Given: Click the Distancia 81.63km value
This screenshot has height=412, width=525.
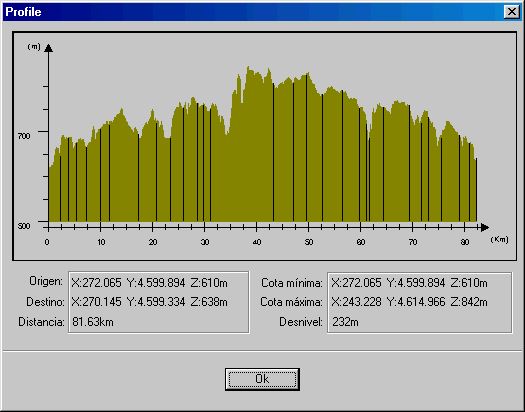Looking at the screenshot, I should coord(93,322).
